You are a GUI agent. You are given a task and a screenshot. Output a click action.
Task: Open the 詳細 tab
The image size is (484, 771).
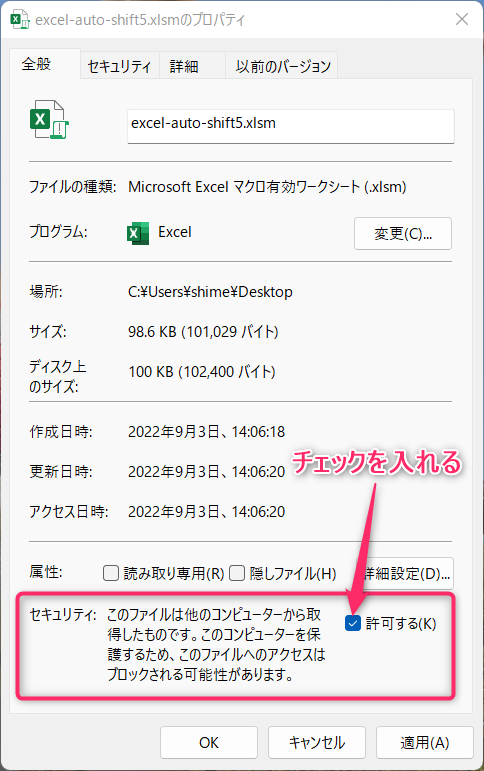tap(184, 66)
